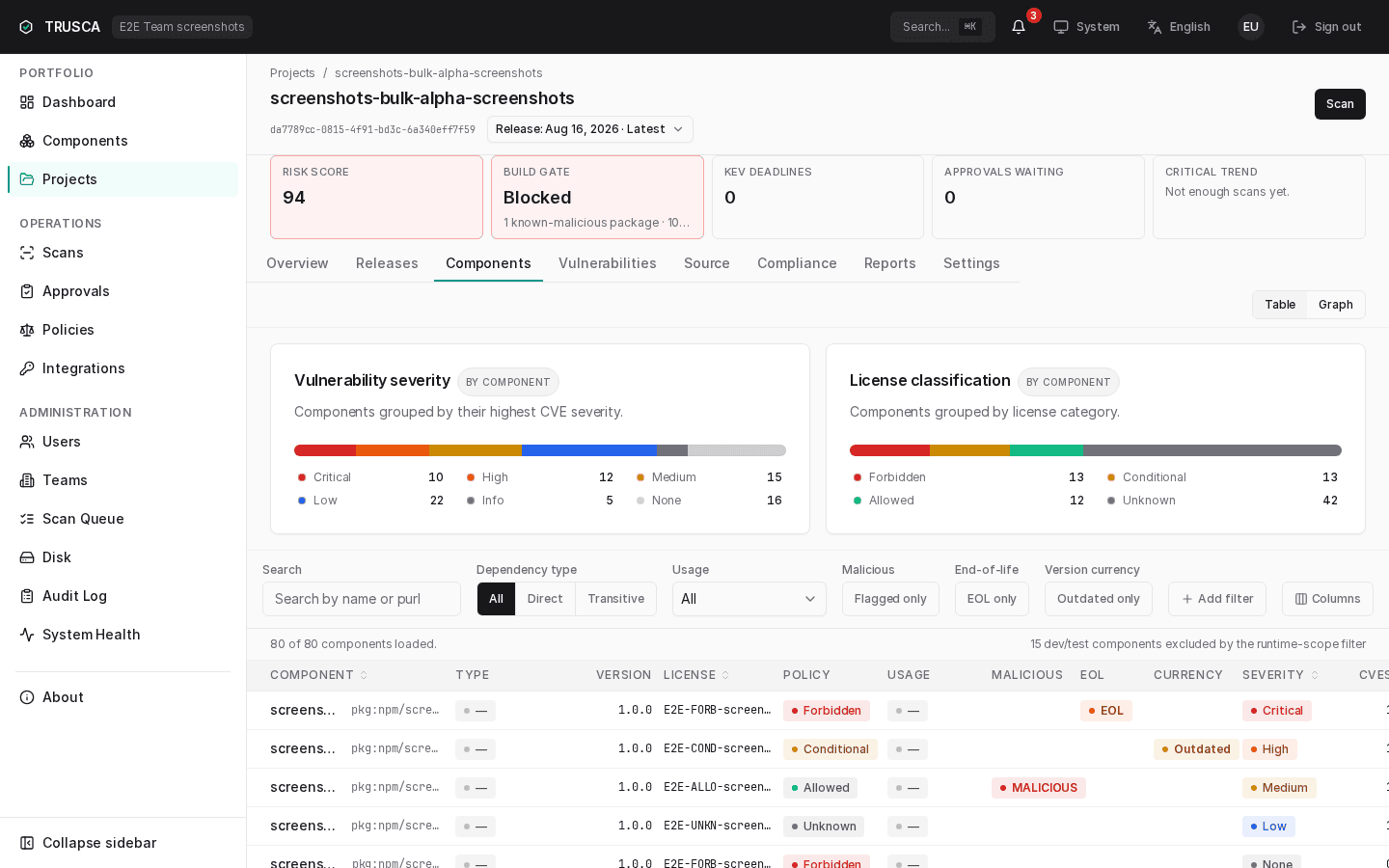Toggle the EOL only filter

992,599
